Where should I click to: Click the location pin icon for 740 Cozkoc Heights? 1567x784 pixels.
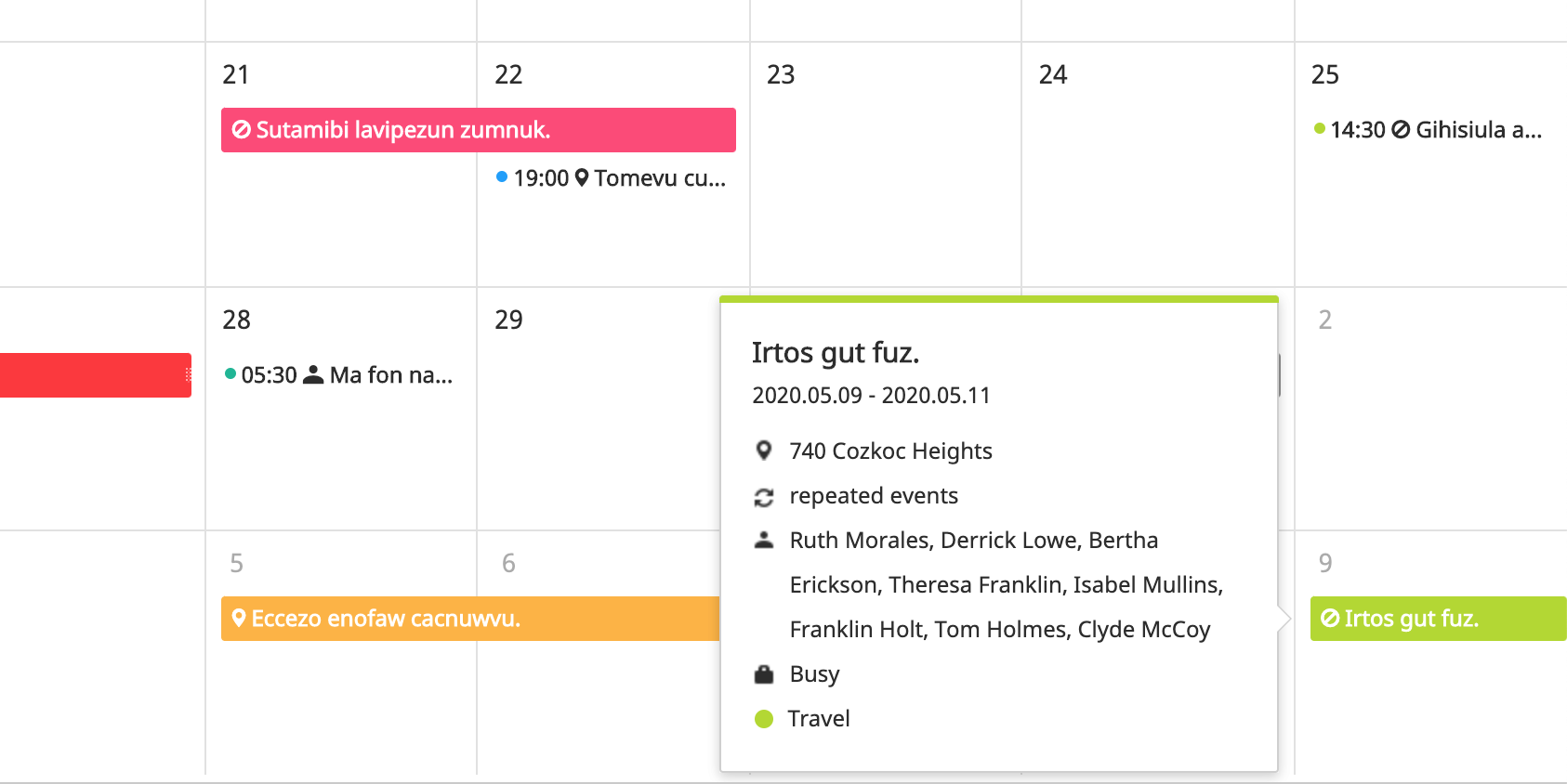coord(764,451)
